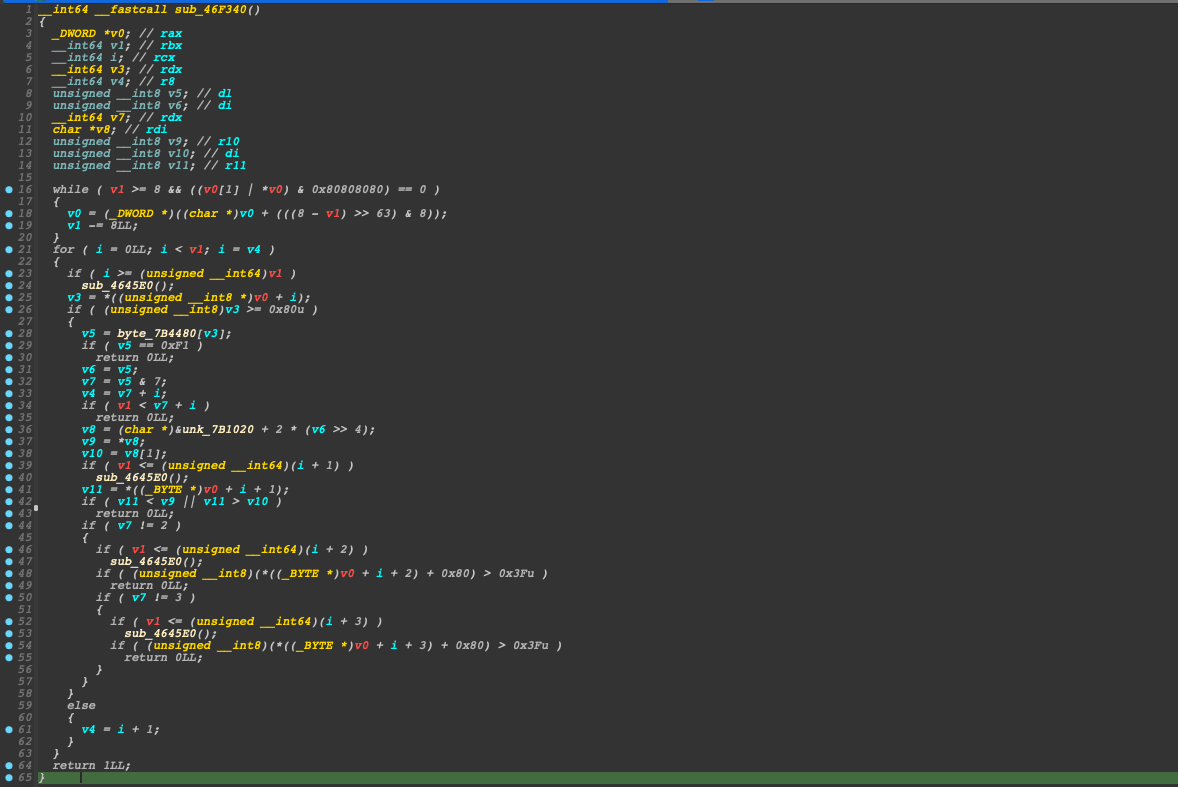Click the blue gutter dot at line 21
The width and height of the screenshot is (1178, 787).
pyautogui.click(x=9, y=250)
